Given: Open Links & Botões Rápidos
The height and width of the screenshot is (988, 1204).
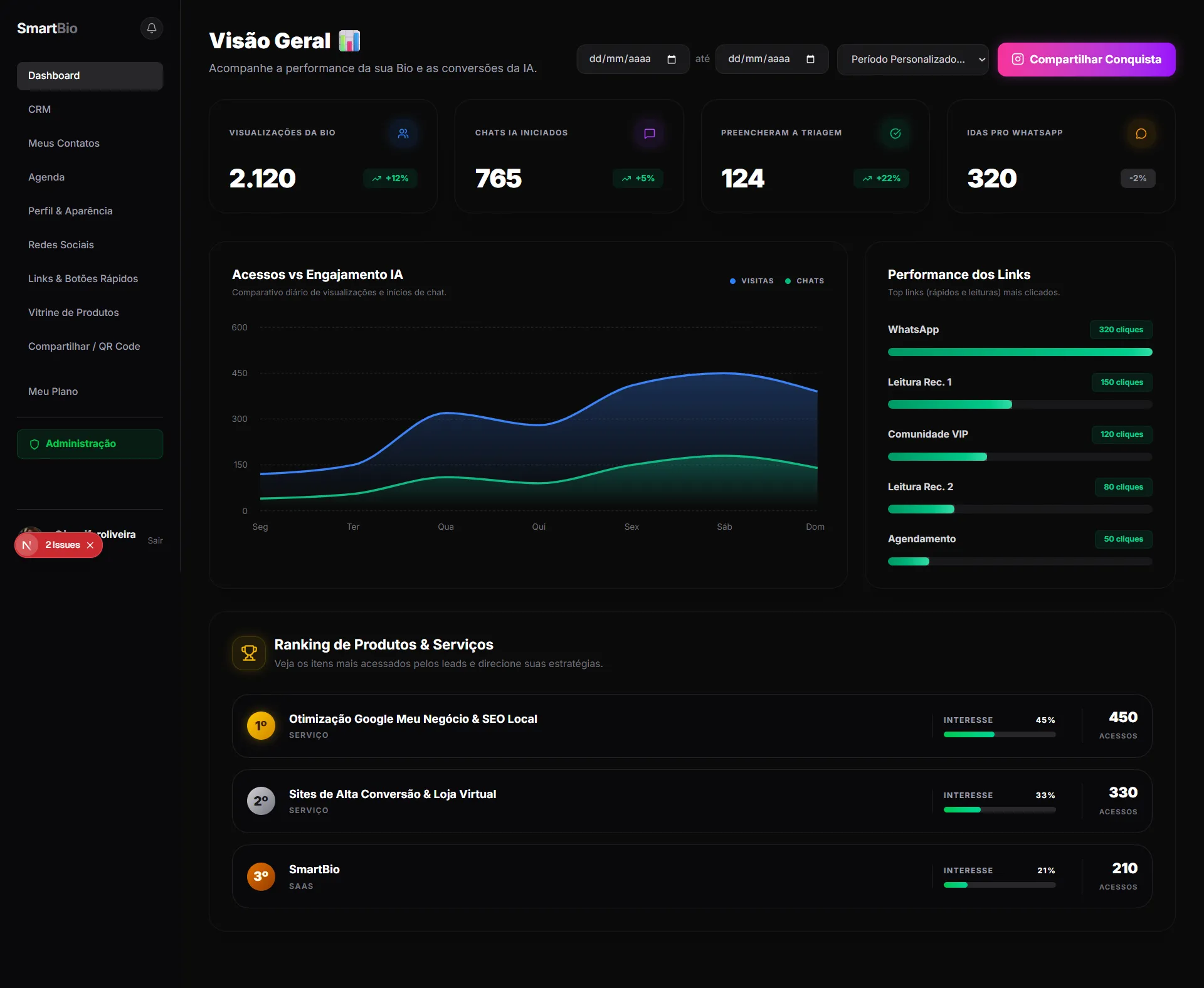Looking at the screenshot, I should [x=90, y=279].
